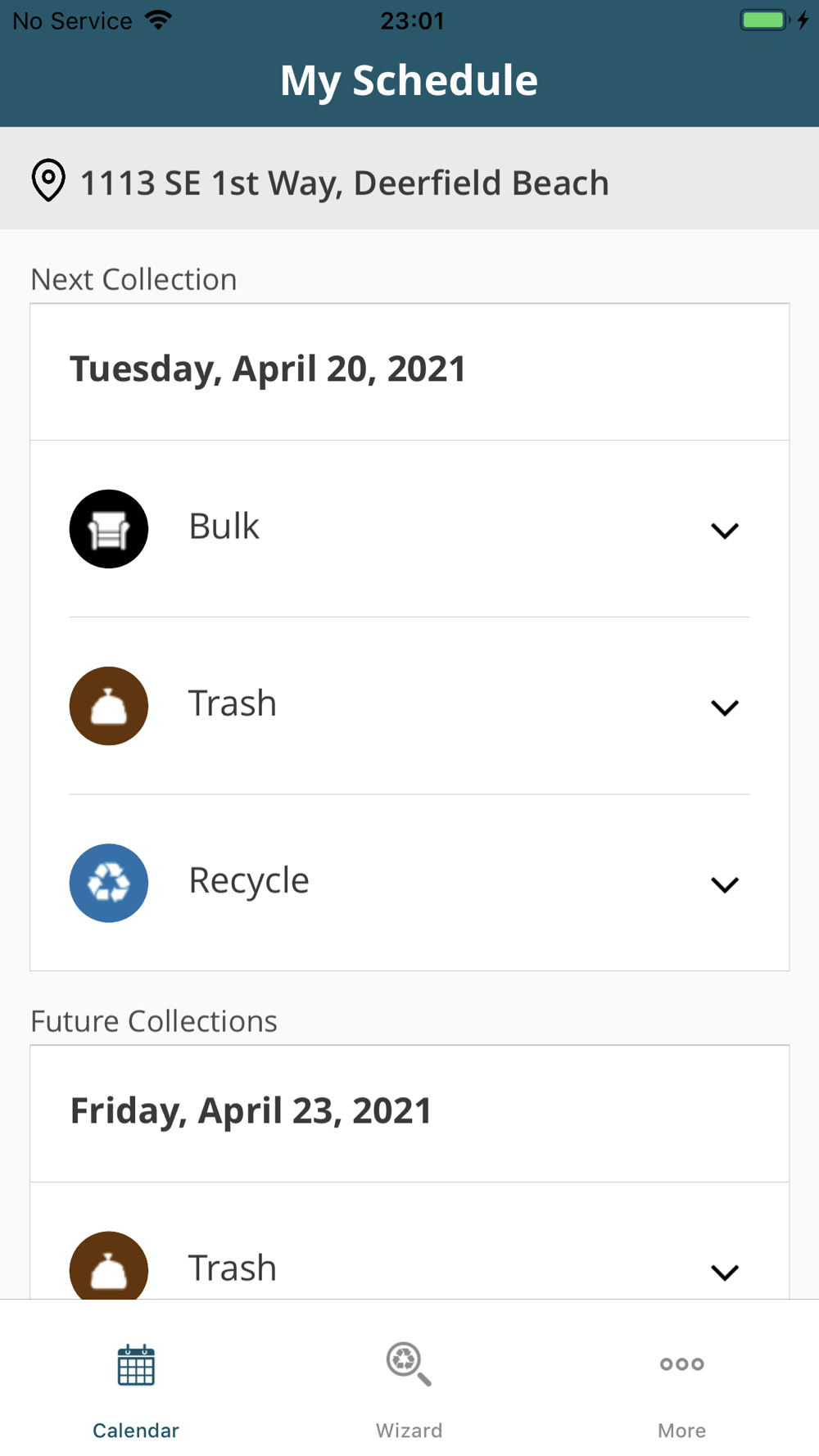This screenshot has height=1456, width=819.
Task: Expand the Trash chevron for April 23
Action: (725, 1272)
